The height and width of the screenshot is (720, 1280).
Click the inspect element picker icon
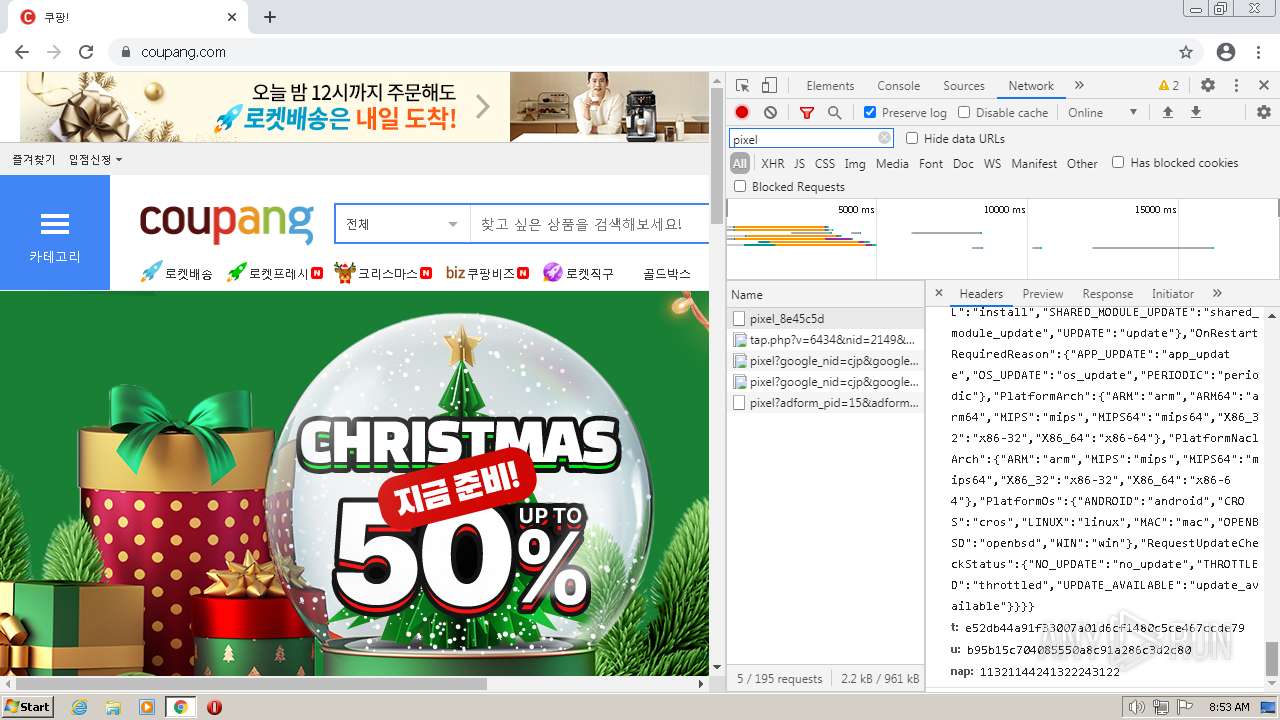(x=742, y=86)
